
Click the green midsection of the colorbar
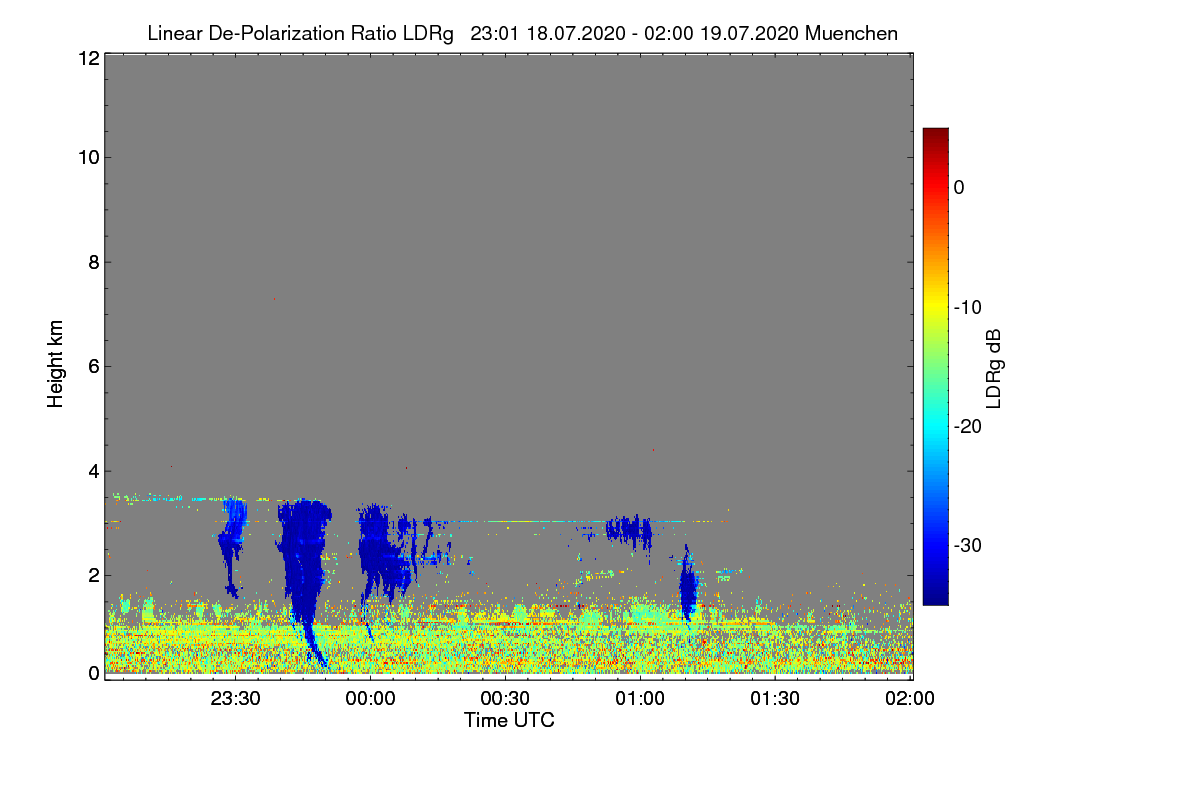click(935, 366)
